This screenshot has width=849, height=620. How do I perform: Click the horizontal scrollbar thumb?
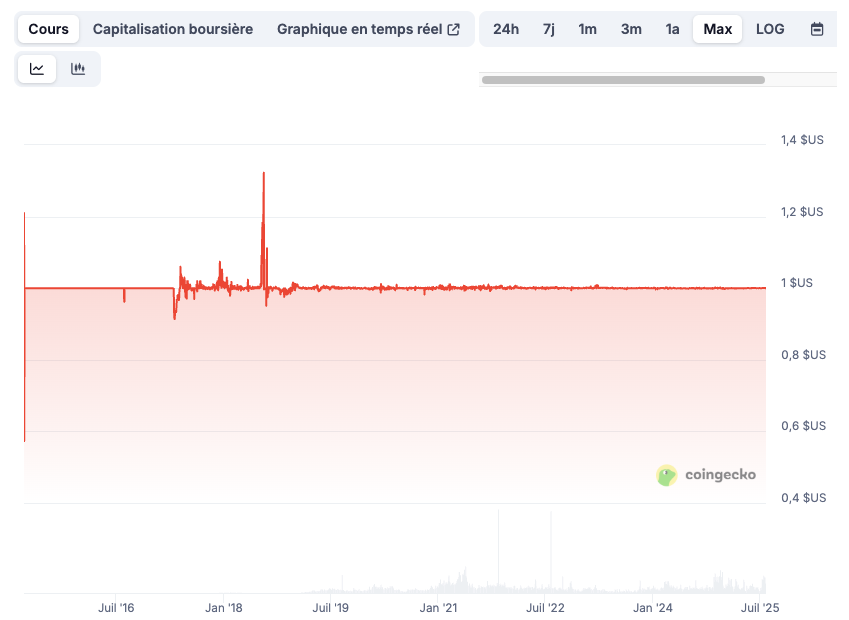pyautogui.click(x=623, y=80)
